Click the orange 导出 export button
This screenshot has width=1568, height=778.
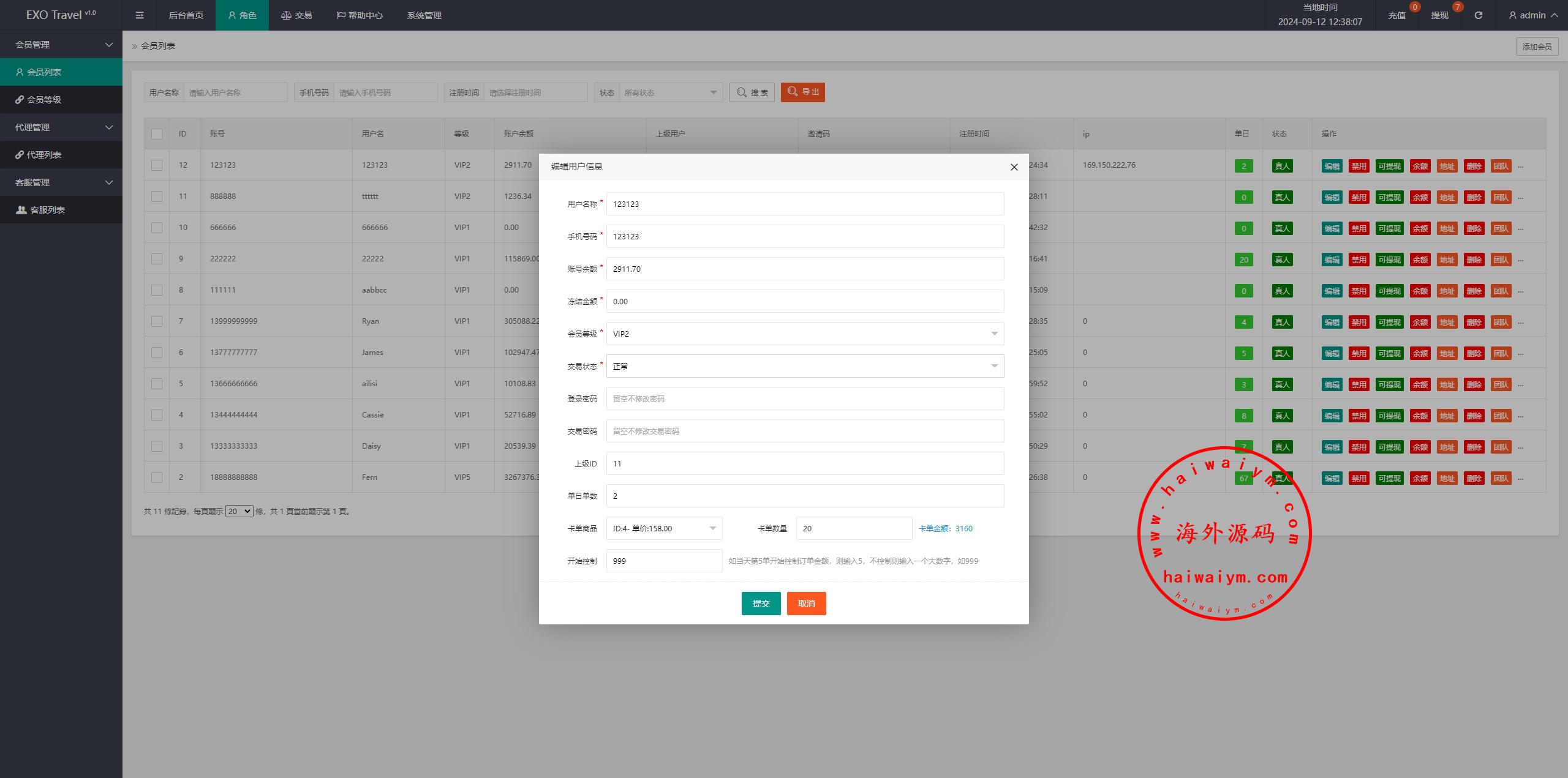(802, 92)
